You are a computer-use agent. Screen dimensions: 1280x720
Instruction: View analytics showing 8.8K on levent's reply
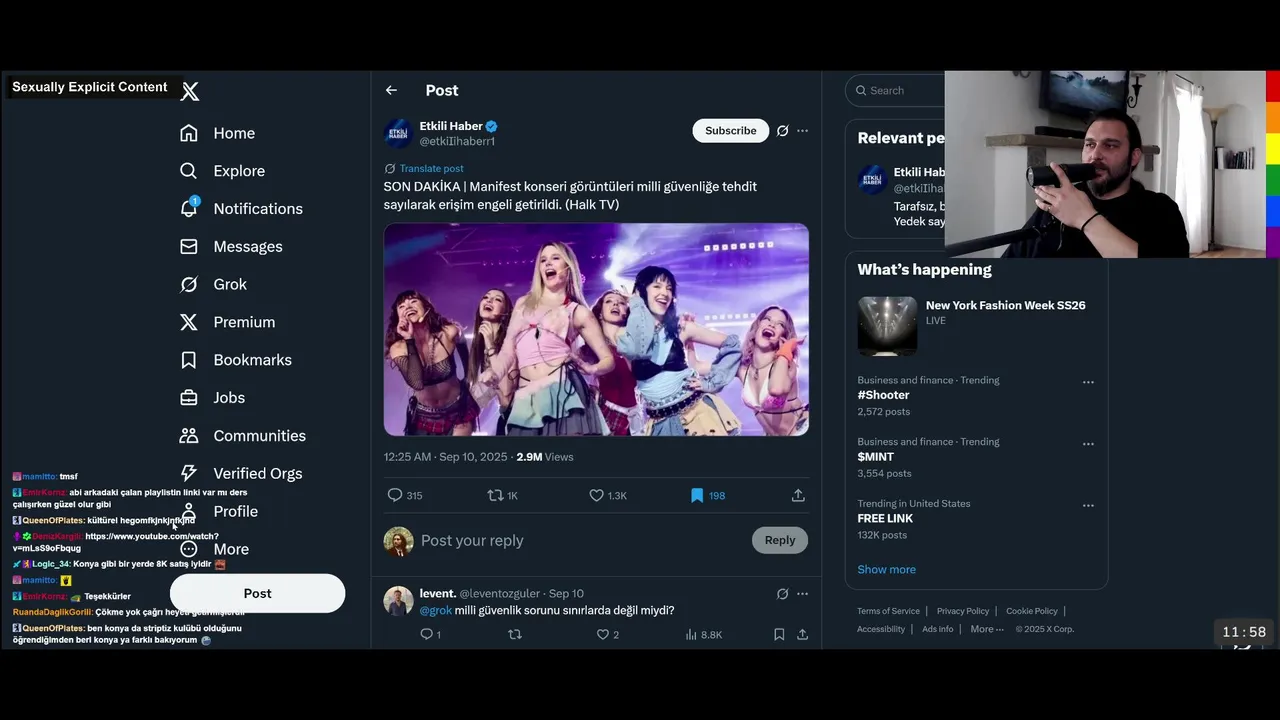(704, 634)
